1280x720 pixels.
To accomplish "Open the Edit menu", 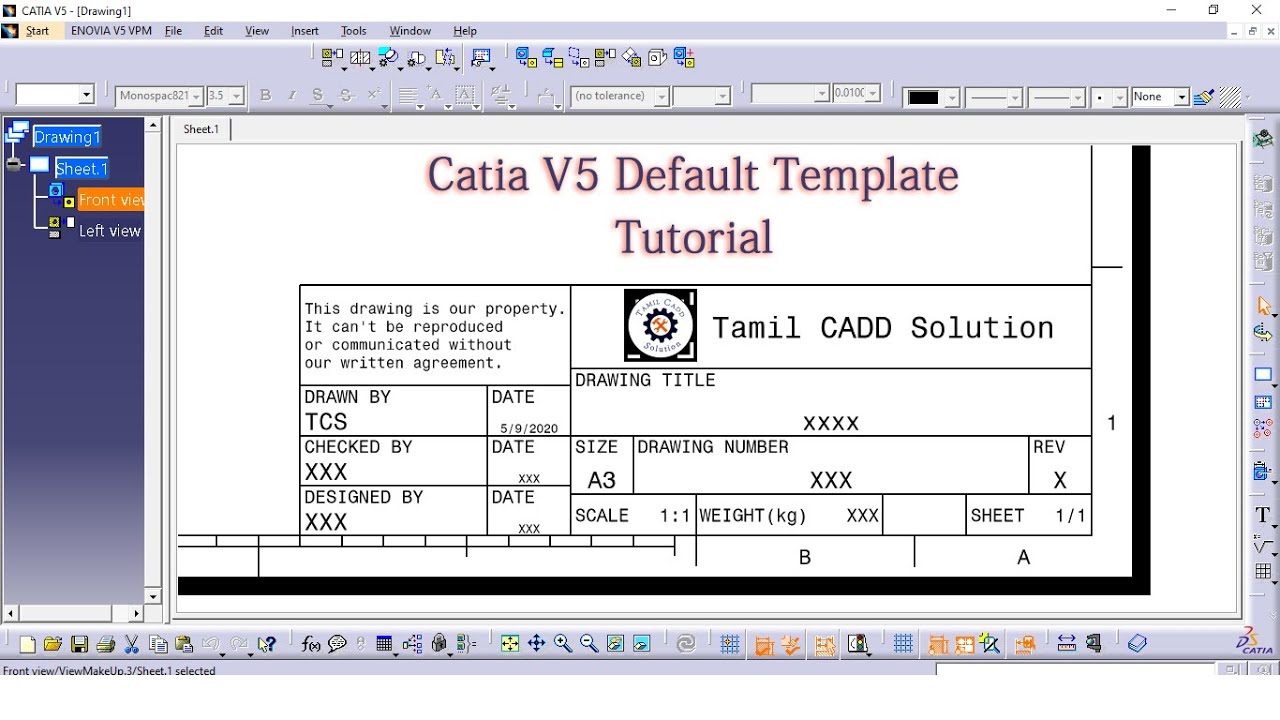I will click(213, 31).
